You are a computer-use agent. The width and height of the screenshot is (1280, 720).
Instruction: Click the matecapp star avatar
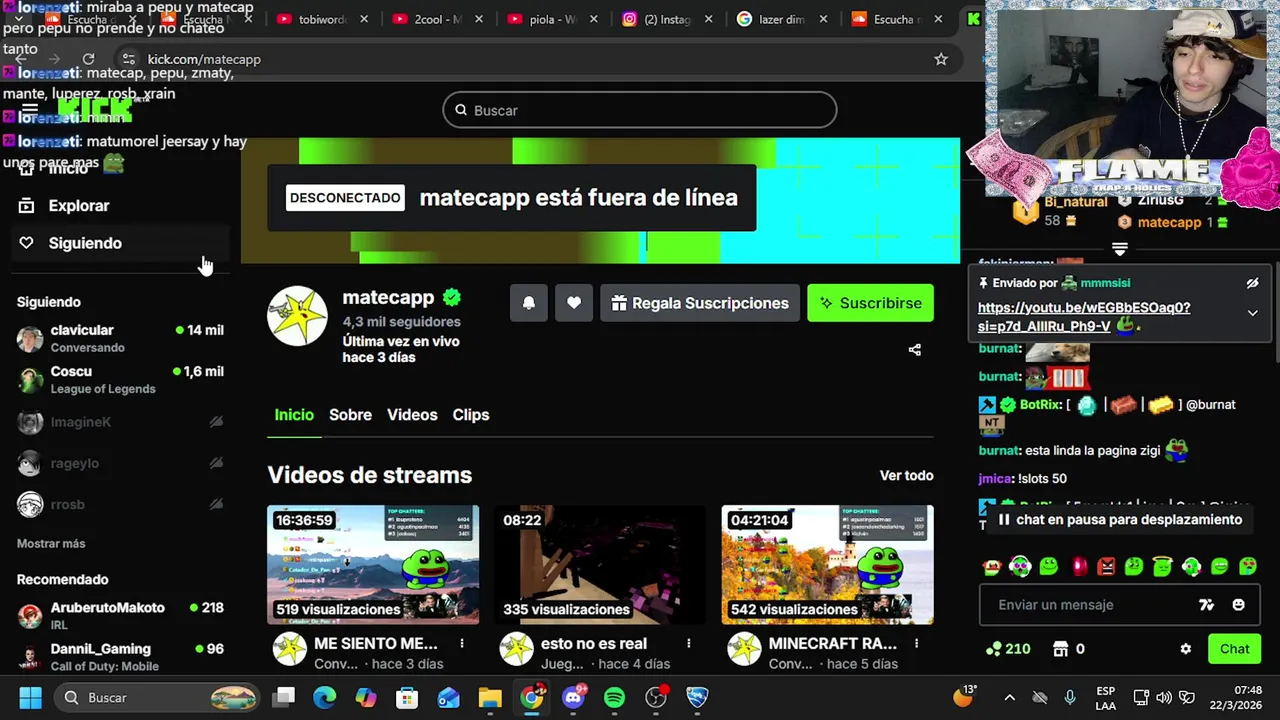(x=297, y=316)
